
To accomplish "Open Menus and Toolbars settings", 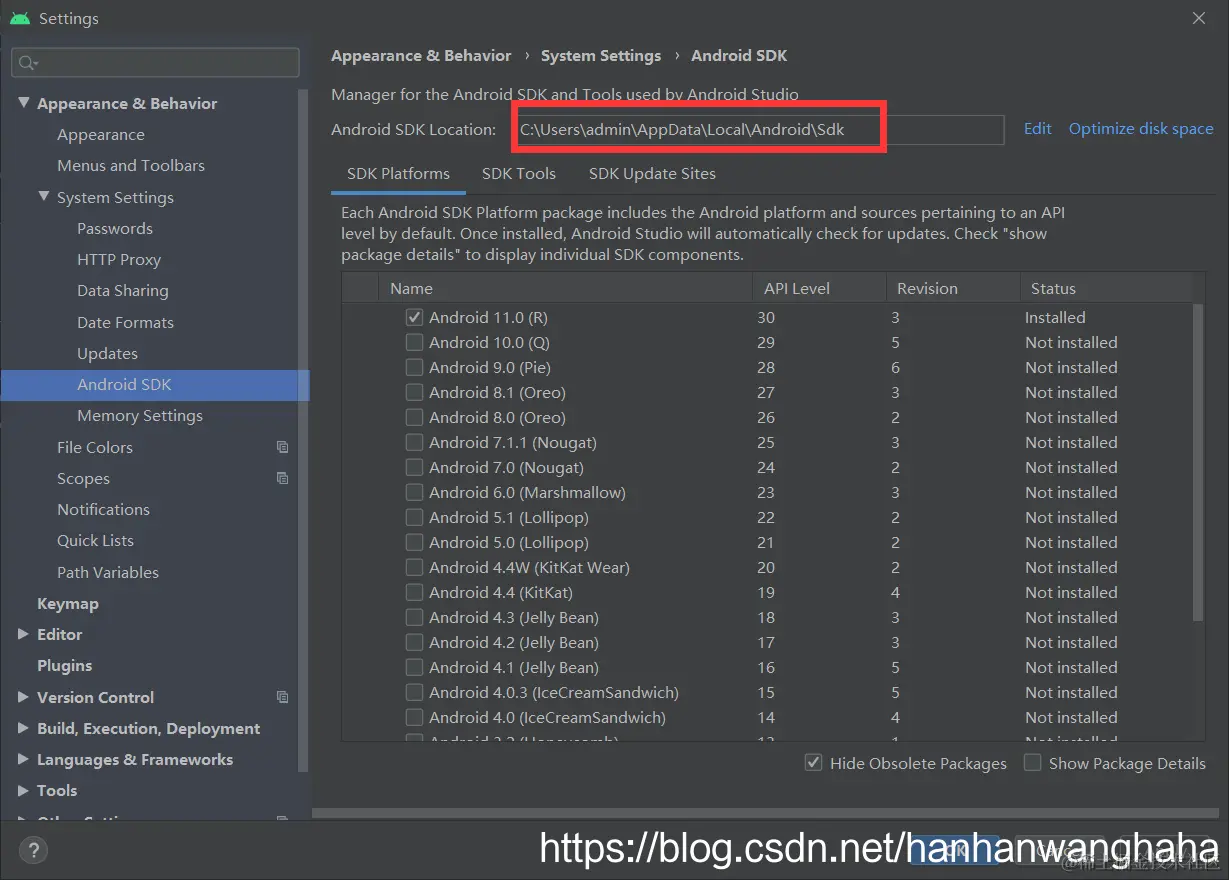I will tap(131, 165).
